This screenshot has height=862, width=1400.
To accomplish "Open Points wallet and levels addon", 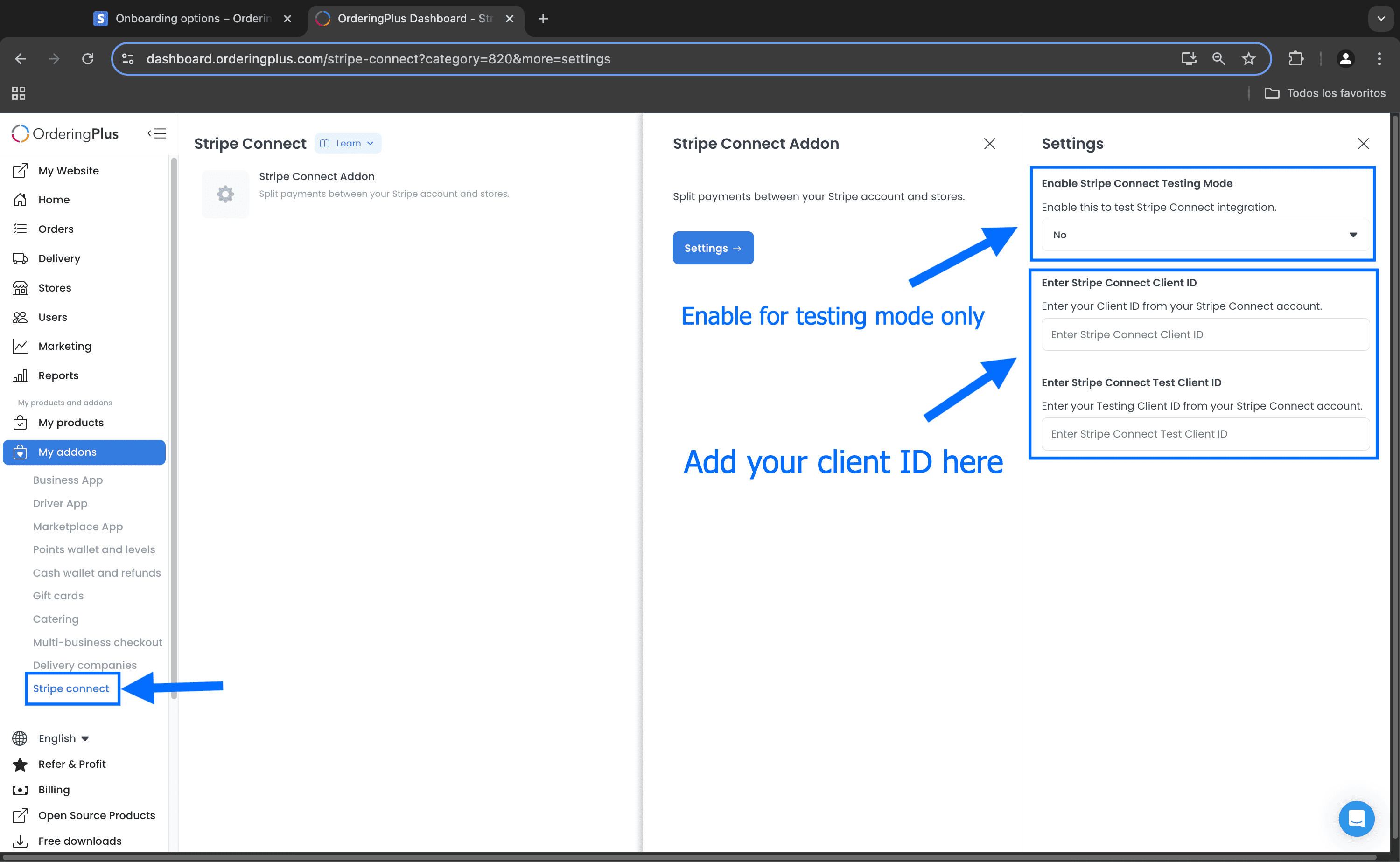I will tap(93, 549).
